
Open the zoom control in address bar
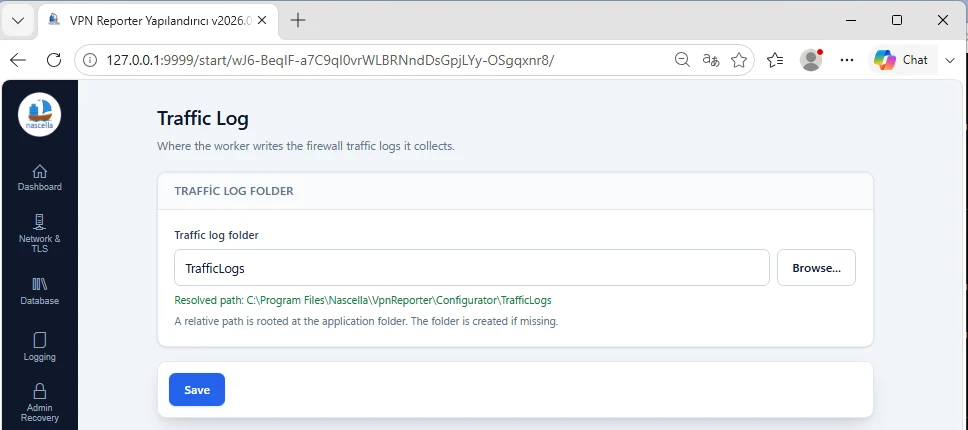(682, 60)
